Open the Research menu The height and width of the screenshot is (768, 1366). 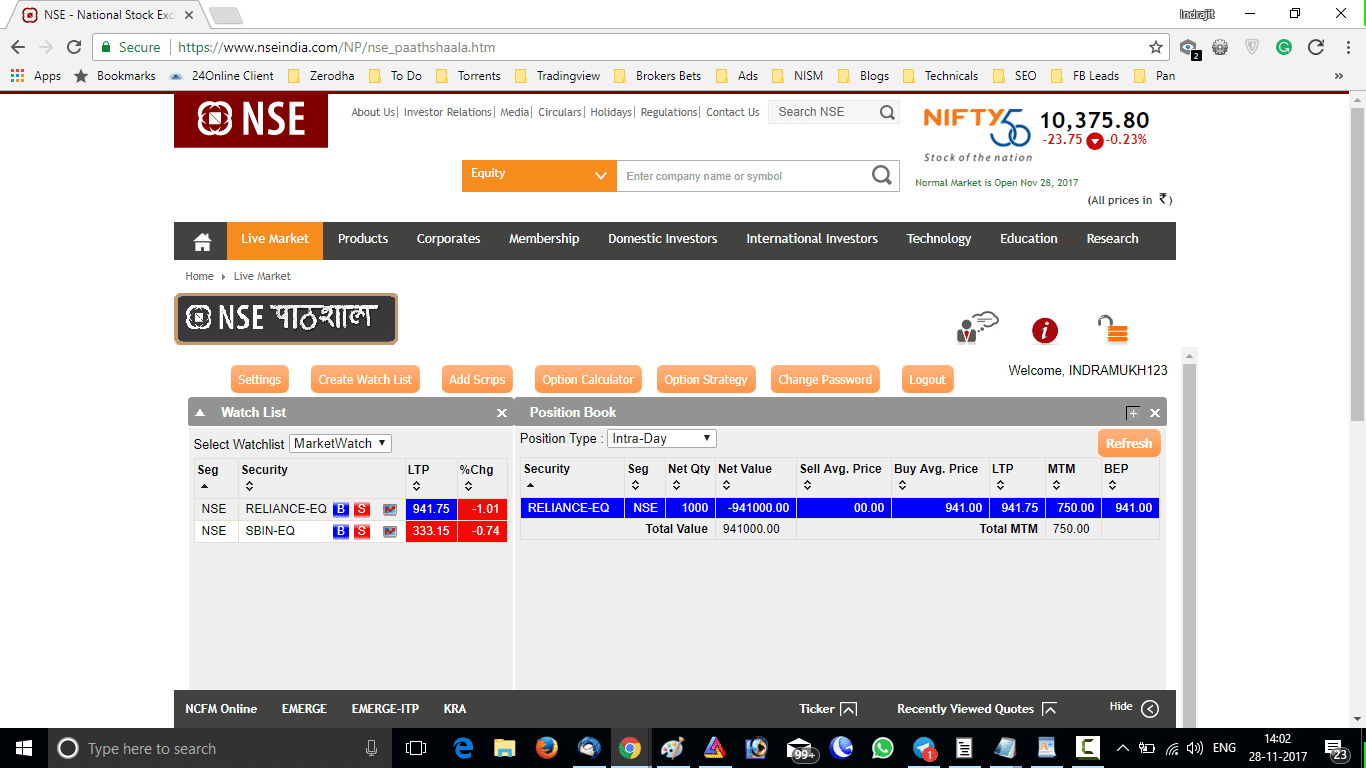tap(1113, 239)
